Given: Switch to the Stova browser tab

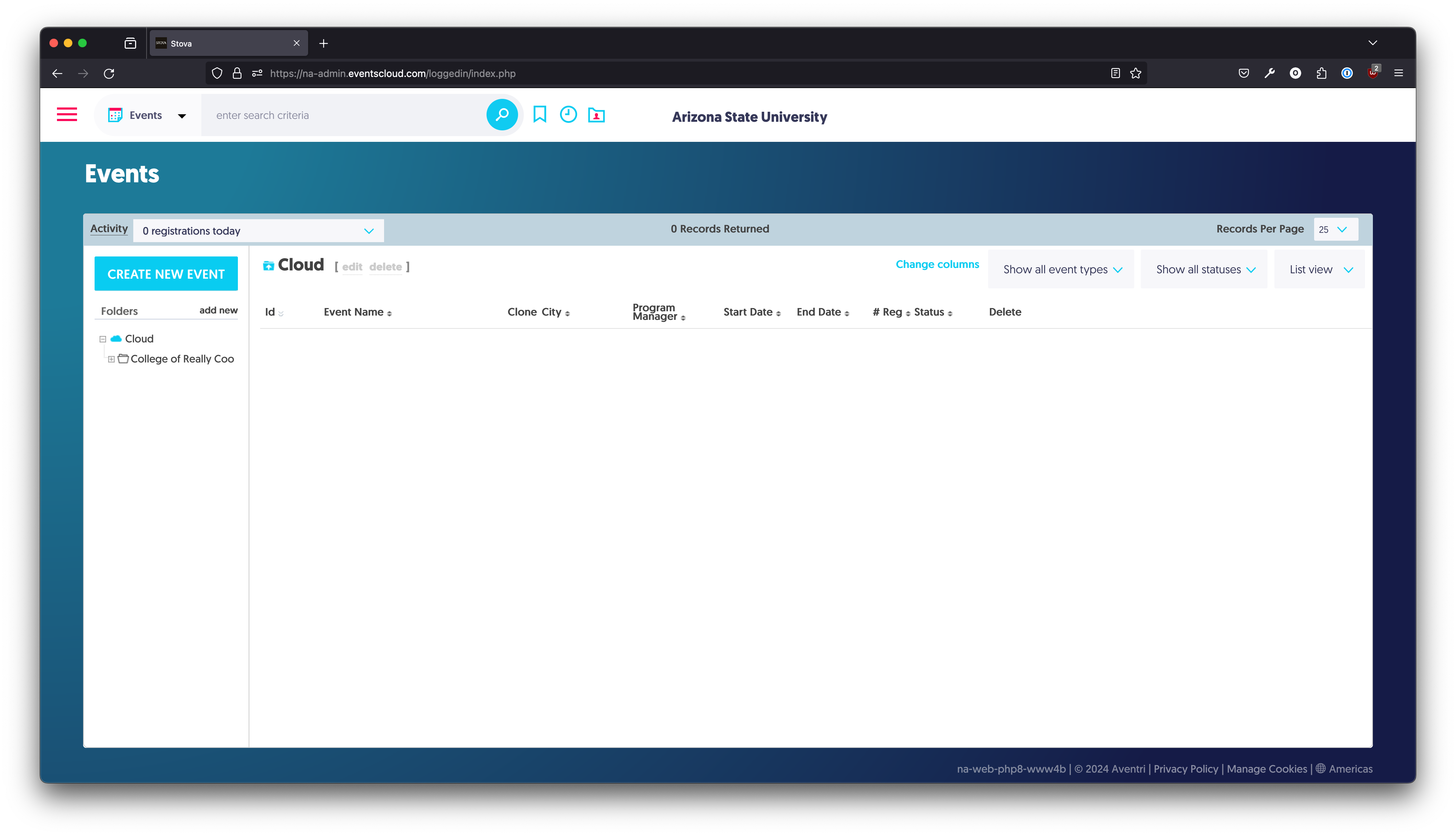Looking at the screenshot, I should tap(229, 43).
